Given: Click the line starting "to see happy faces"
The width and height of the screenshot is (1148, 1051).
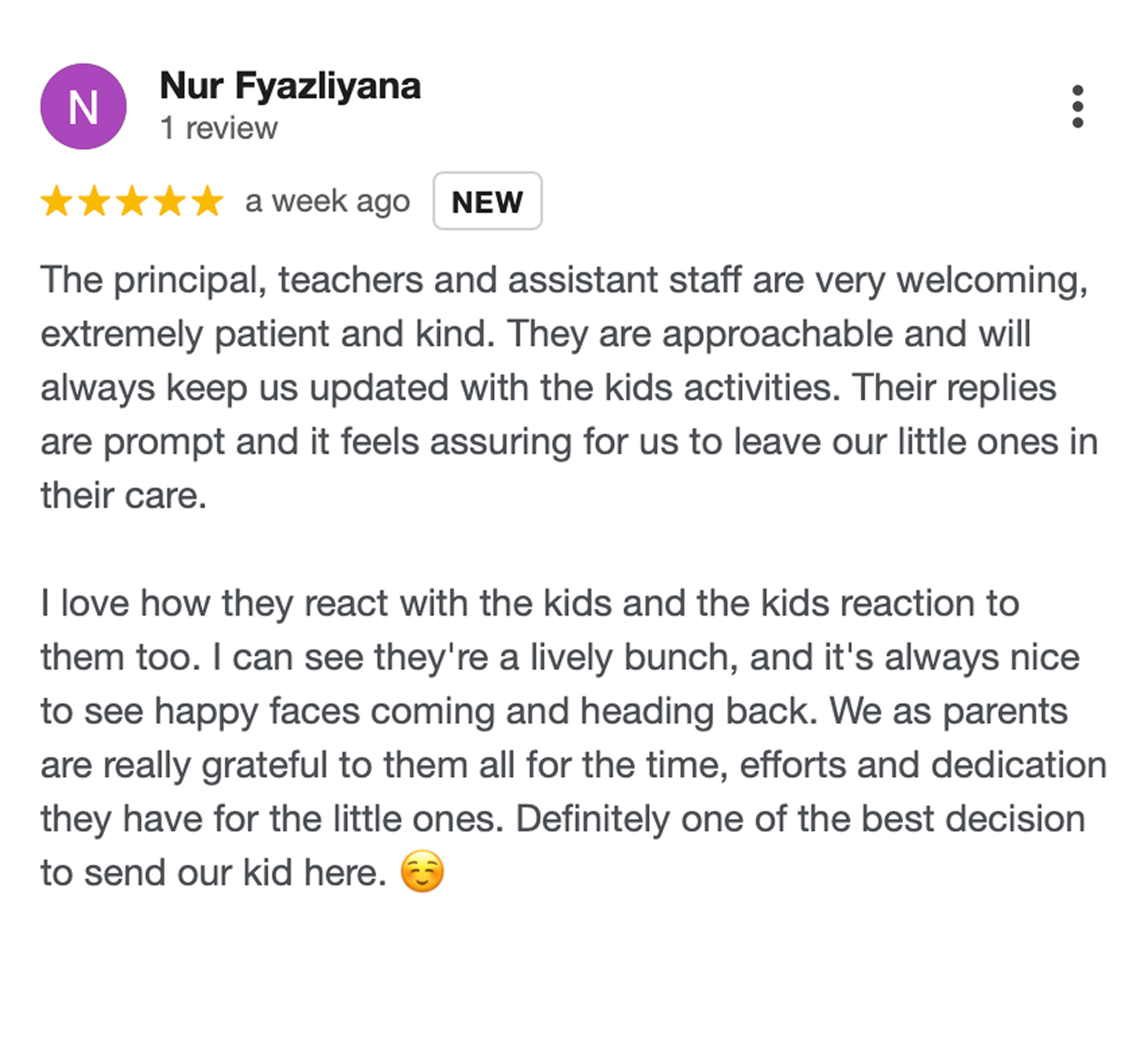Looking at the screenshot, I should click(554, 711).
